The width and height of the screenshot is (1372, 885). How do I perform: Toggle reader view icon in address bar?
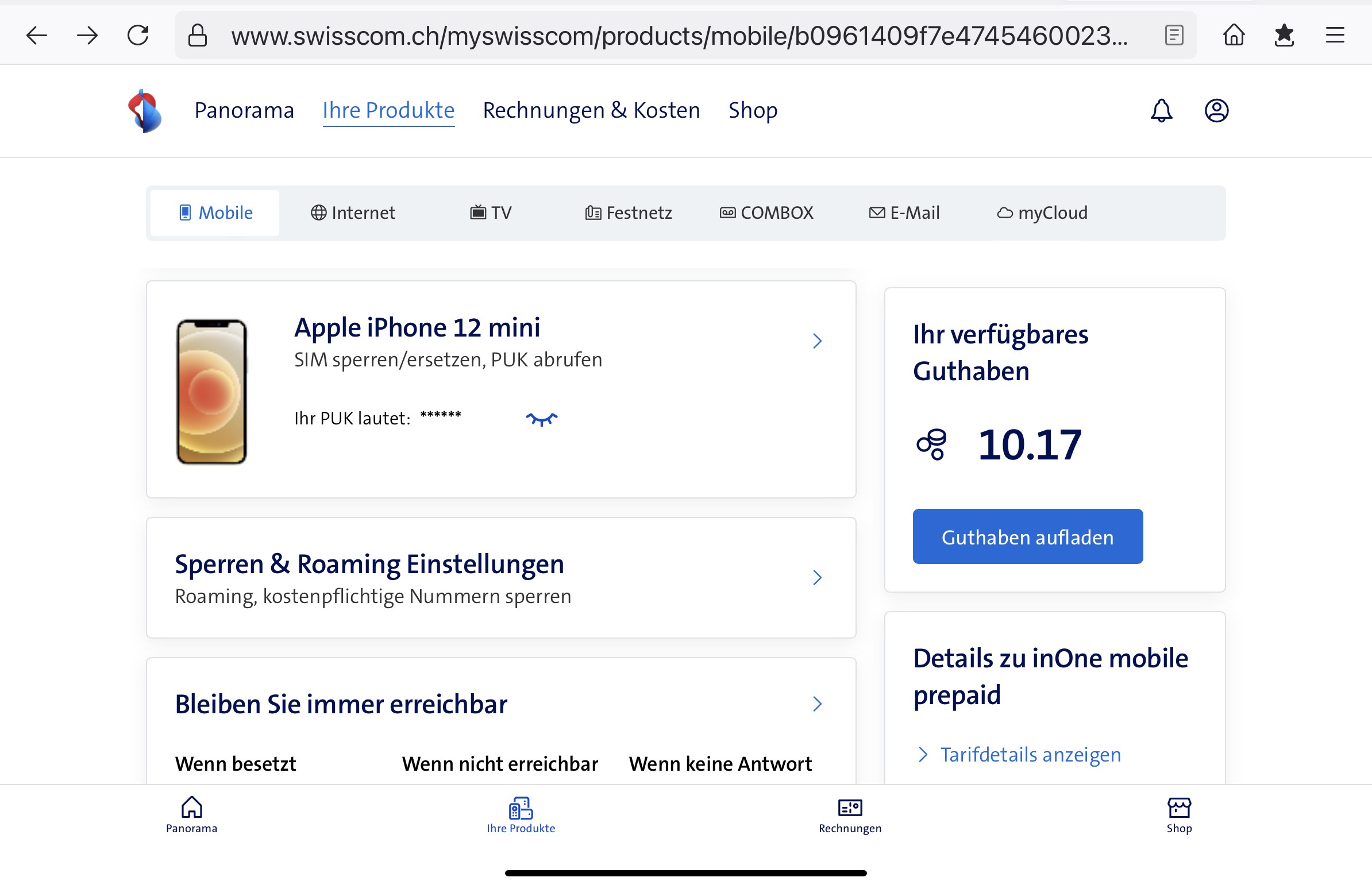coord(1174,36)
